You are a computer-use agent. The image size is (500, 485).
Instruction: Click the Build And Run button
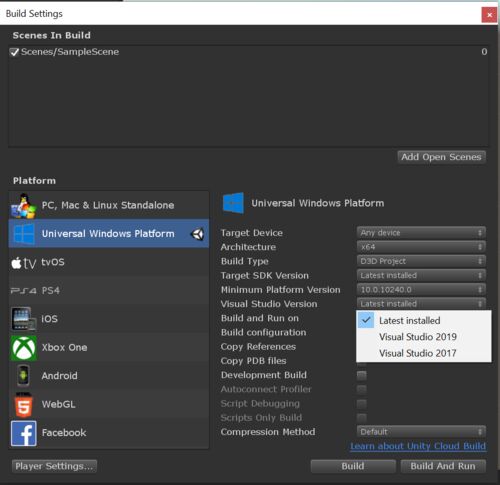(x=443, y=466)
